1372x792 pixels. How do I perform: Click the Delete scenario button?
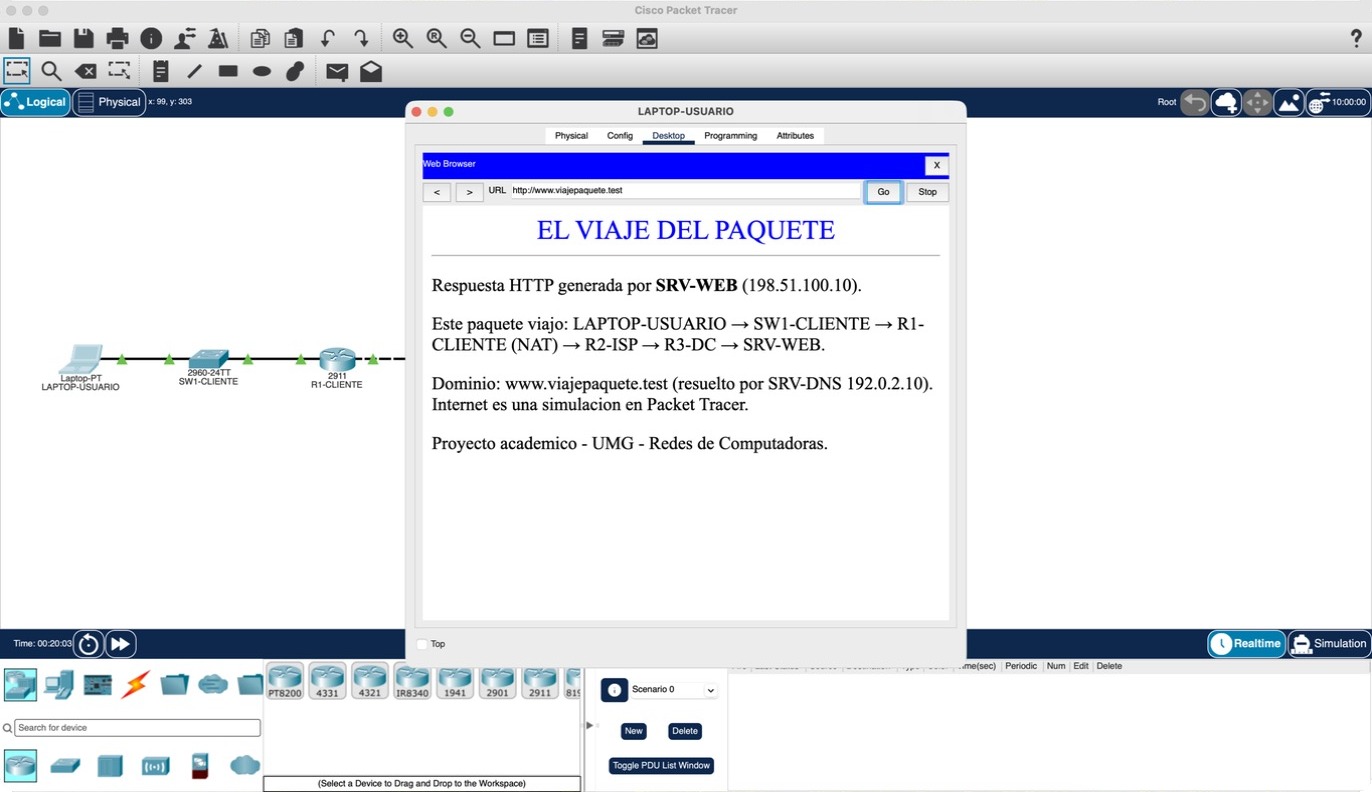pyautogui.click(x=685, y=731)
